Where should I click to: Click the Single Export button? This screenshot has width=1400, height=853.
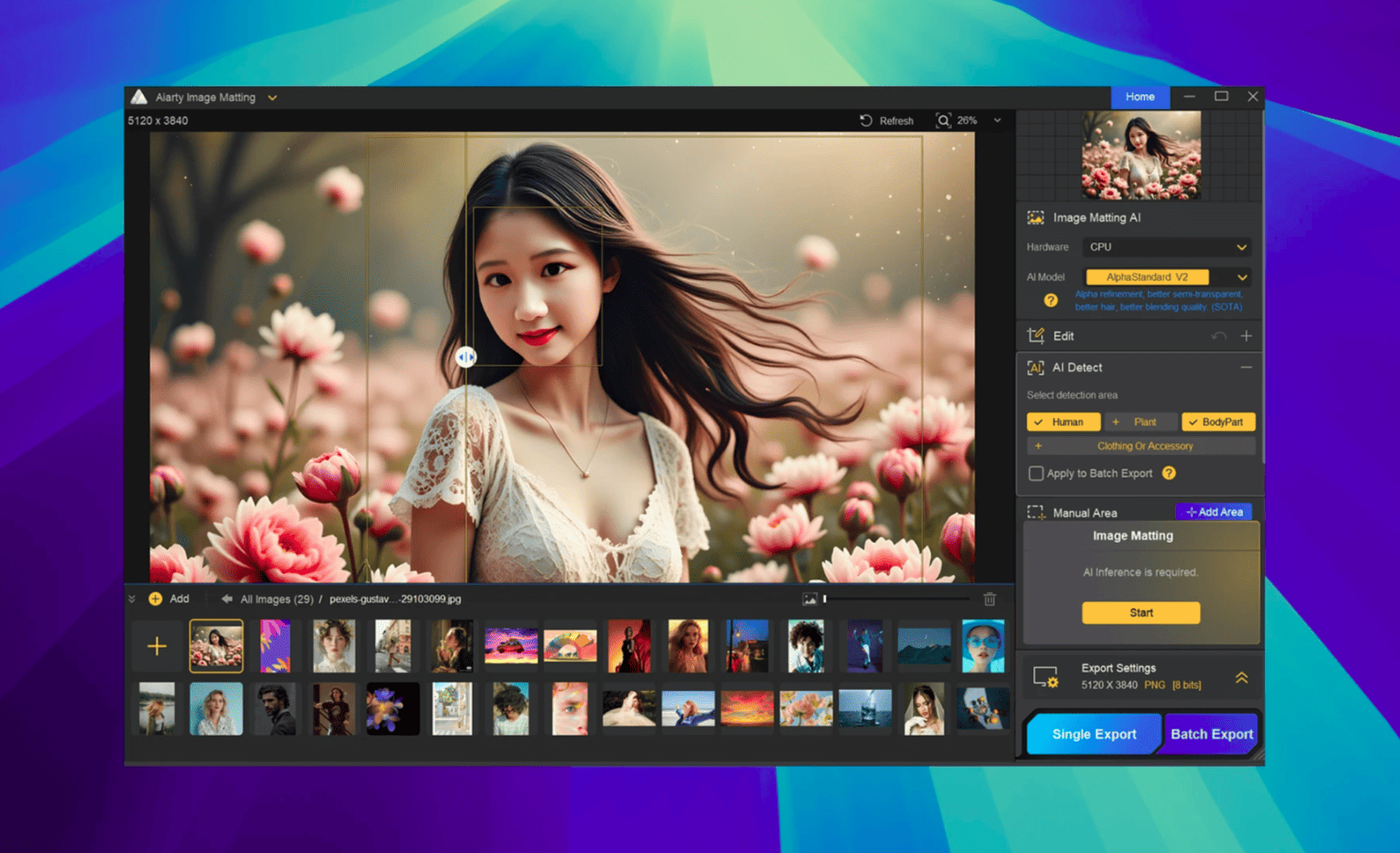pos(1093,734)
